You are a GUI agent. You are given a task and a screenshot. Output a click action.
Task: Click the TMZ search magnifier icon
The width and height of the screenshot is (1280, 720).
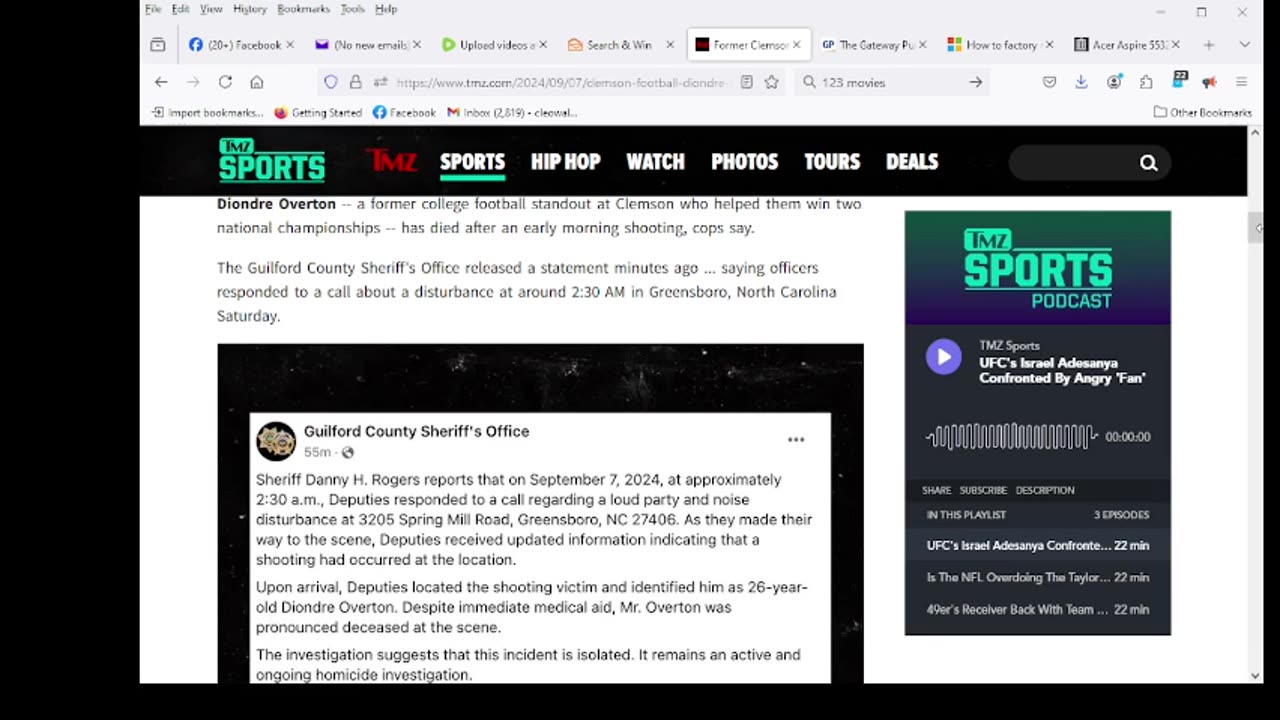tap(1148, 163)
